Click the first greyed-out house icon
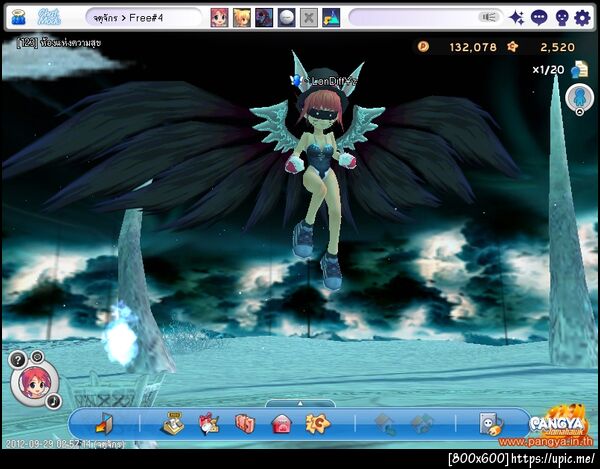The width and height of the screenshot is (600, 469). (385, 424)
